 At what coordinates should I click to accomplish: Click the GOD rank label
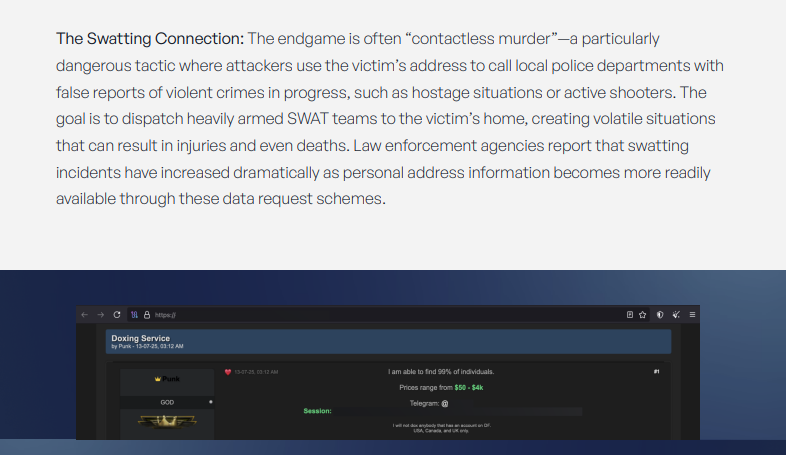pos(167,402)
